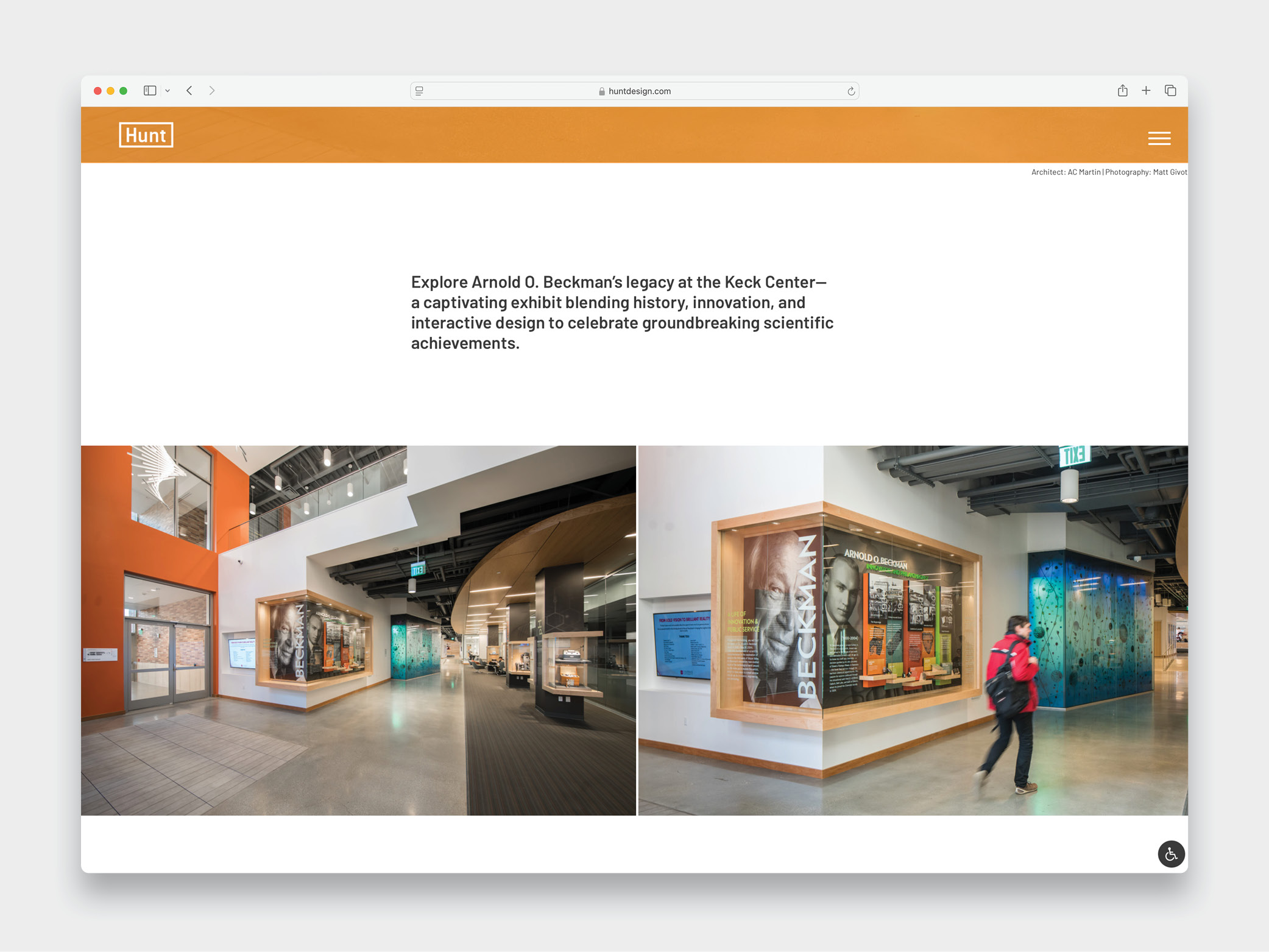Open a new tab with plus icon
This screenshot has width=1269, height=952.
[x=1146, y=91]
